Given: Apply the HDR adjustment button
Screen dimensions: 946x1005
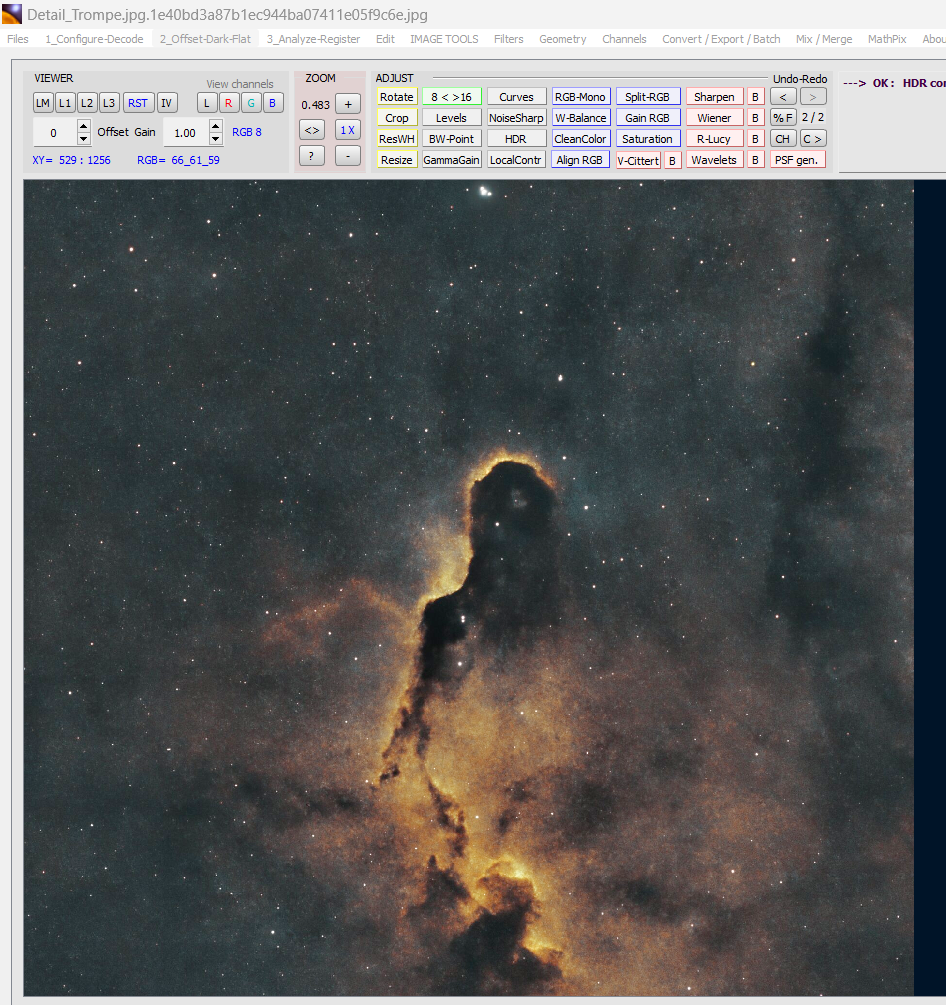Looking at the screenshot, I should [x=516, y=139].
